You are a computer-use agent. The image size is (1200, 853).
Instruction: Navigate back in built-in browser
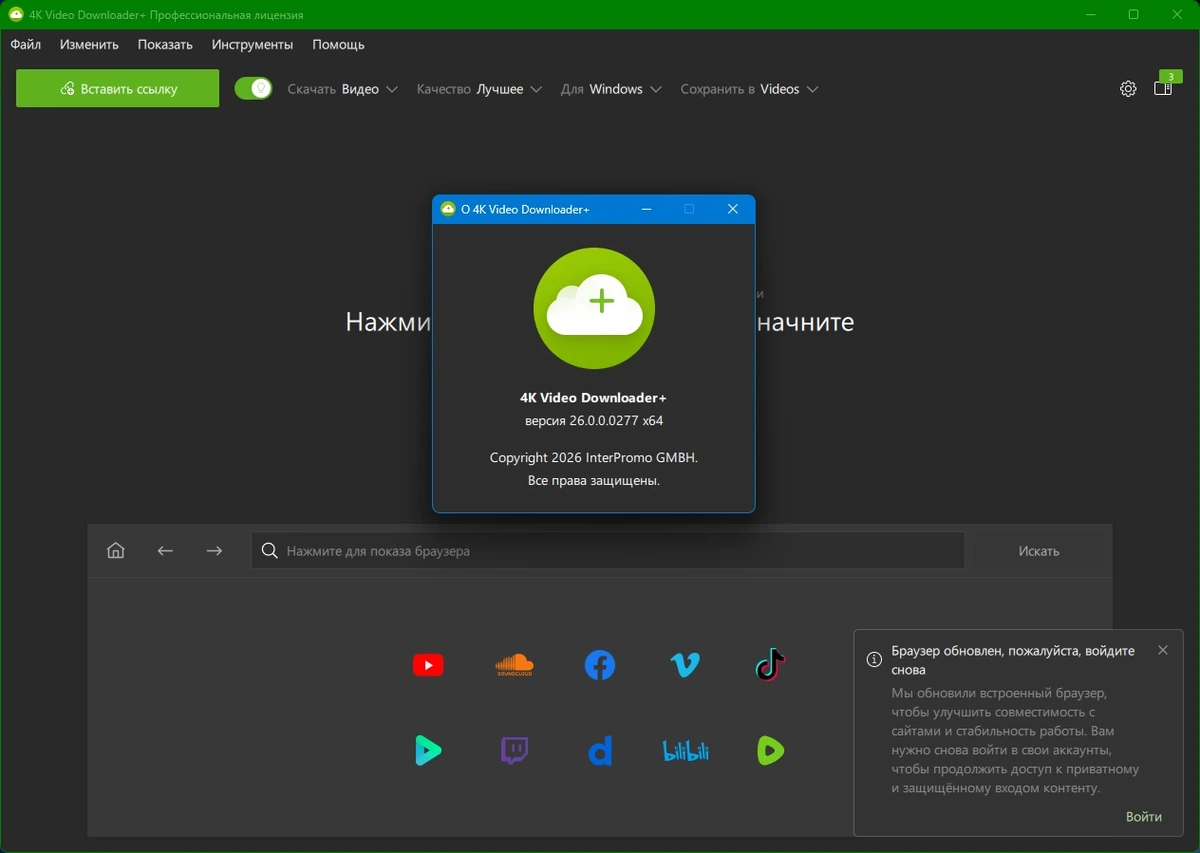[165, 551]
